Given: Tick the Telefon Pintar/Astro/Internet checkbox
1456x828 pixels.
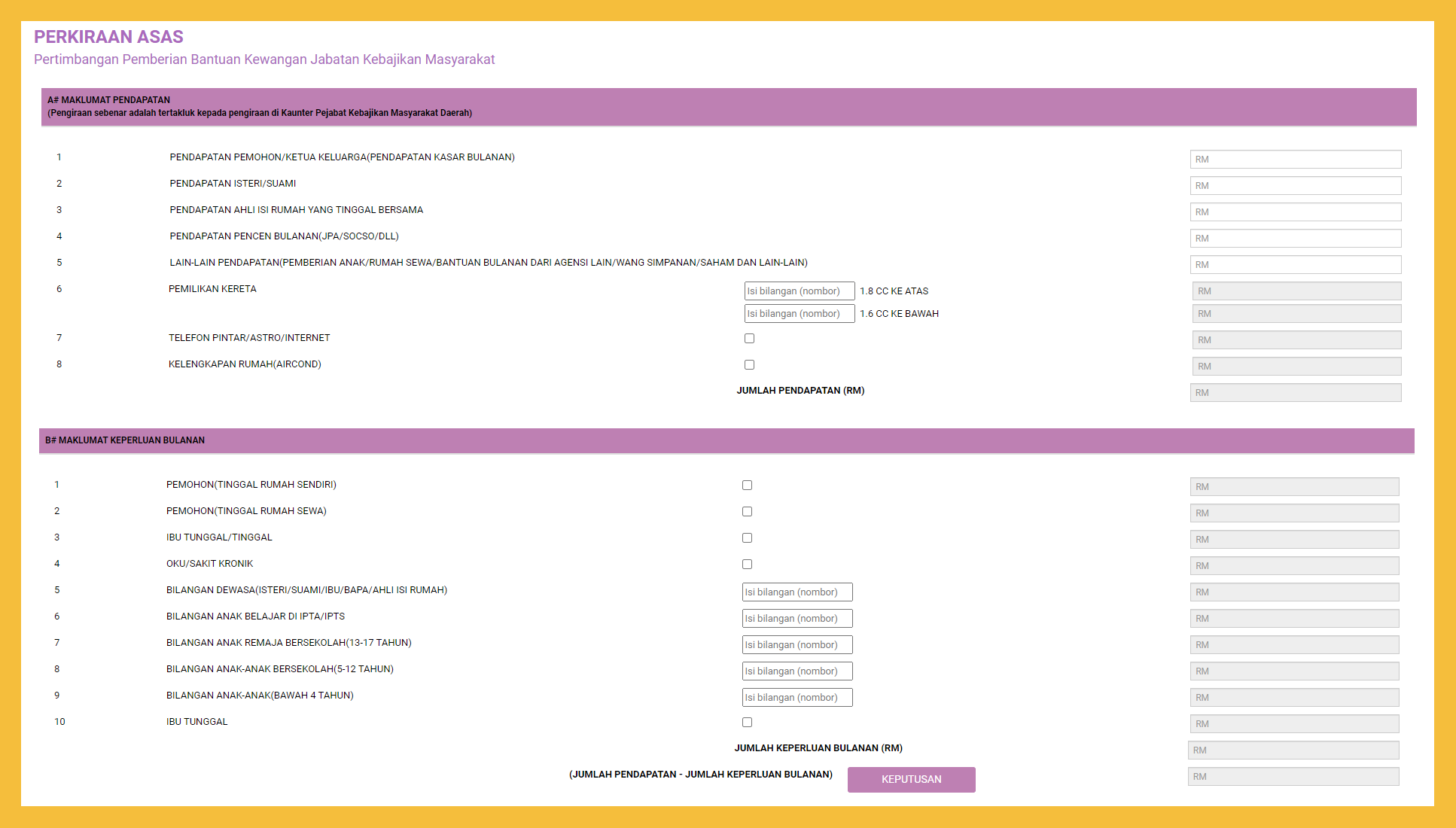Looking at the screenshot, I should pyautogui.click(x=749, y=339).
